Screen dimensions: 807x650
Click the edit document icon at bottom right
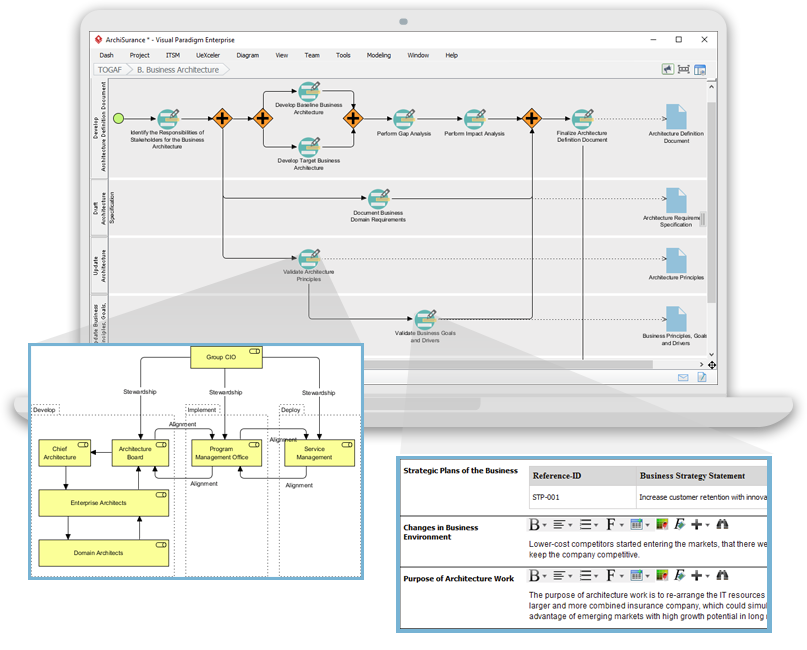[x=702, y=377]
